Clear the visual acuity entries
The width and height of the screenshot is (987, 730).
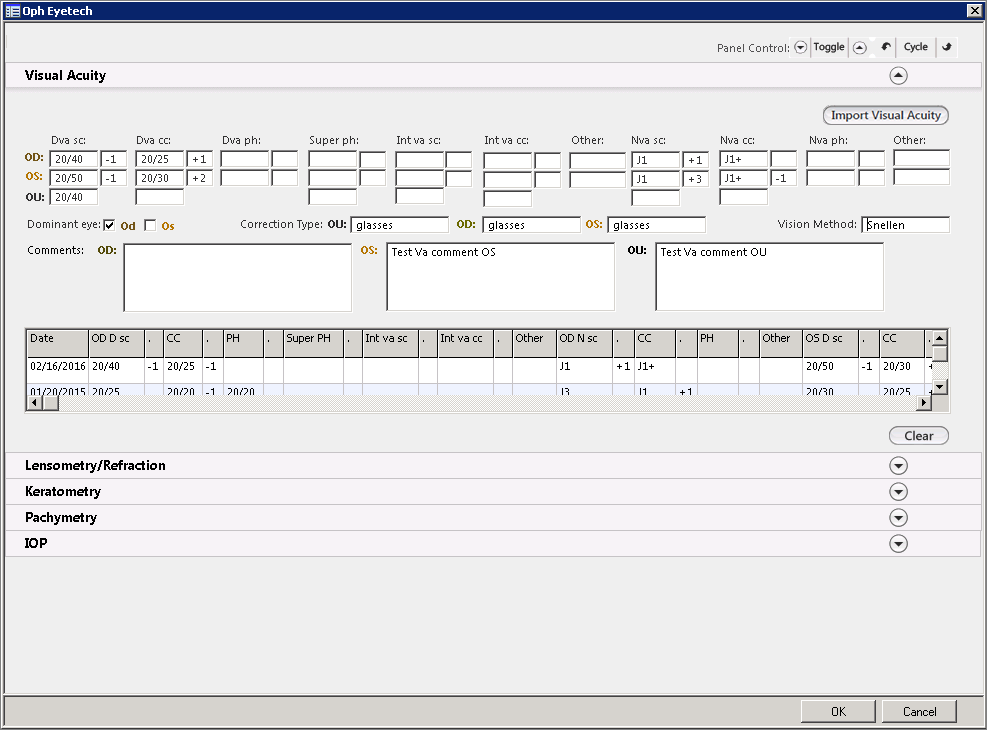[x=918, y=435]
